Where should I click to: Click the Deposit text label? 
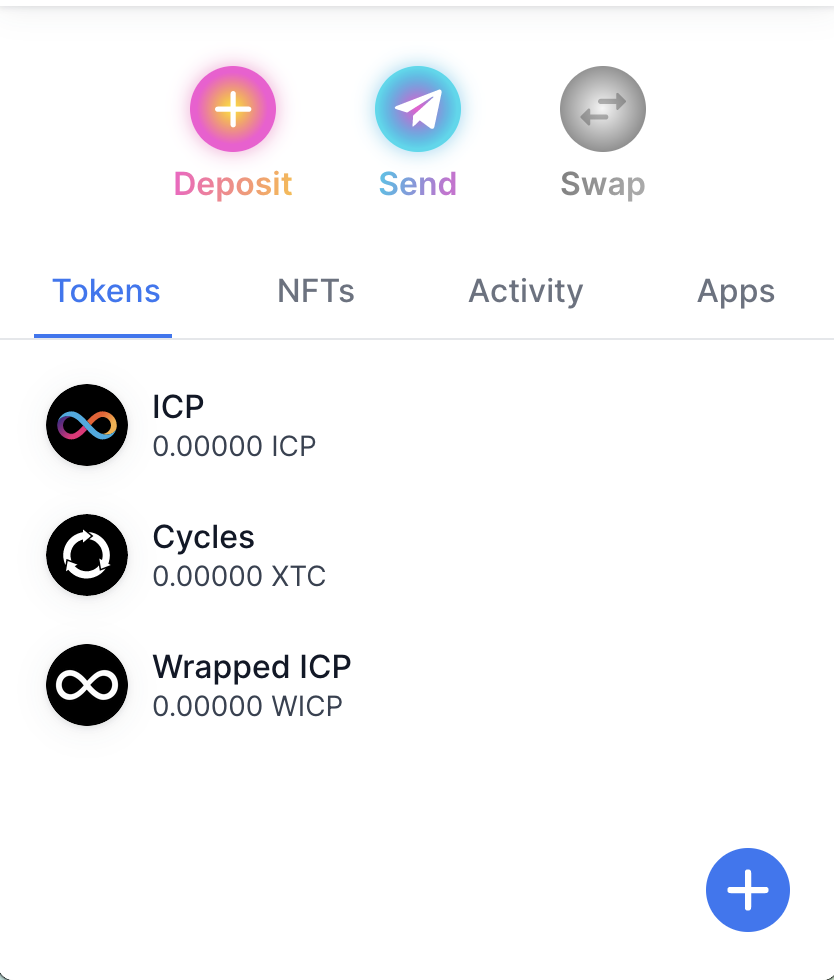tap(233, 184)
